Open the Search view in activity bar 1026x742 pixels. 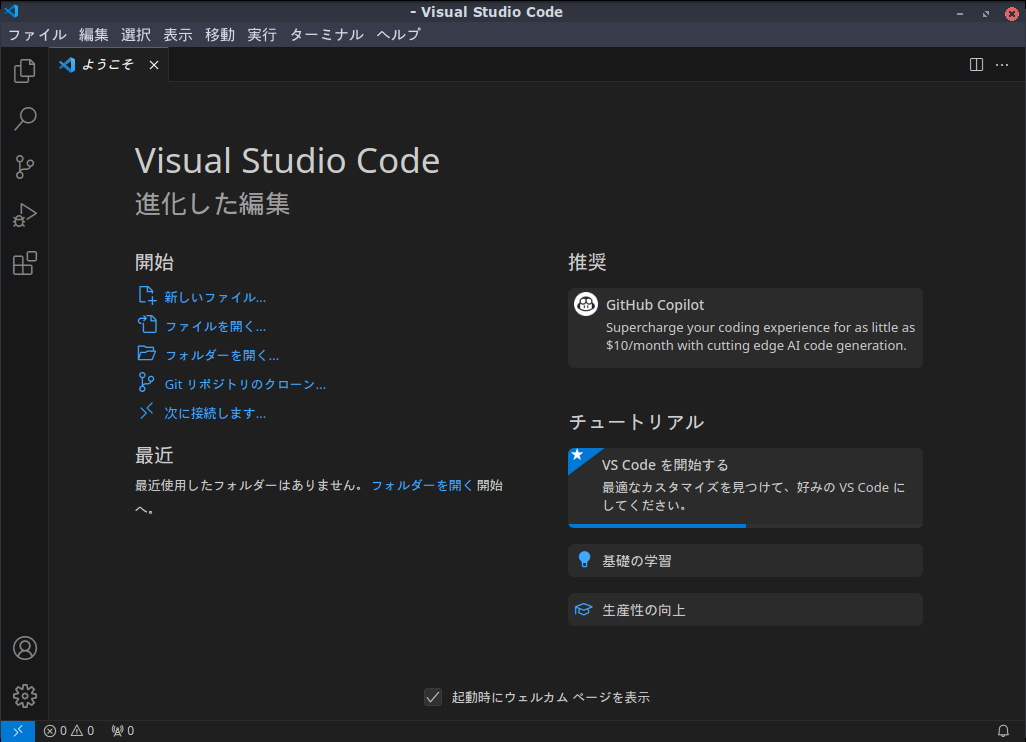click(24, 118)
